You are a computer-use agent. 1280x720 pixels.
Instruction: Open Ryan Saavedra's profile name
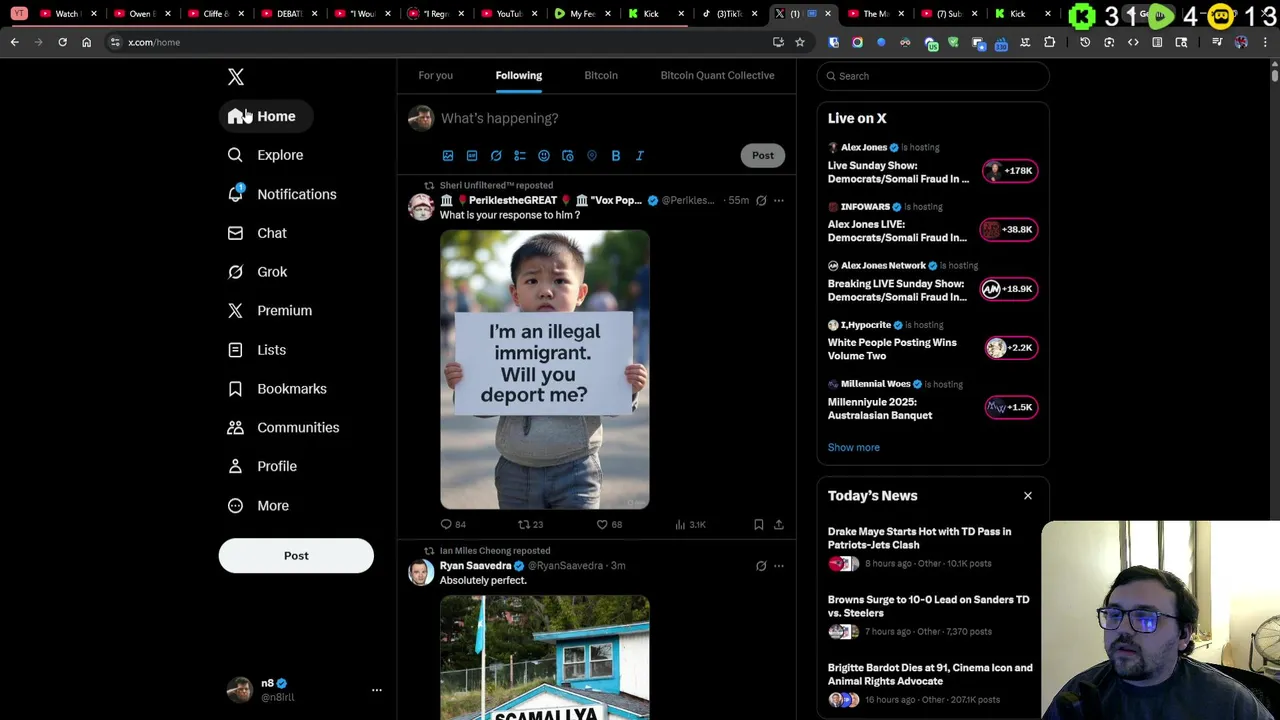[475, 566]
